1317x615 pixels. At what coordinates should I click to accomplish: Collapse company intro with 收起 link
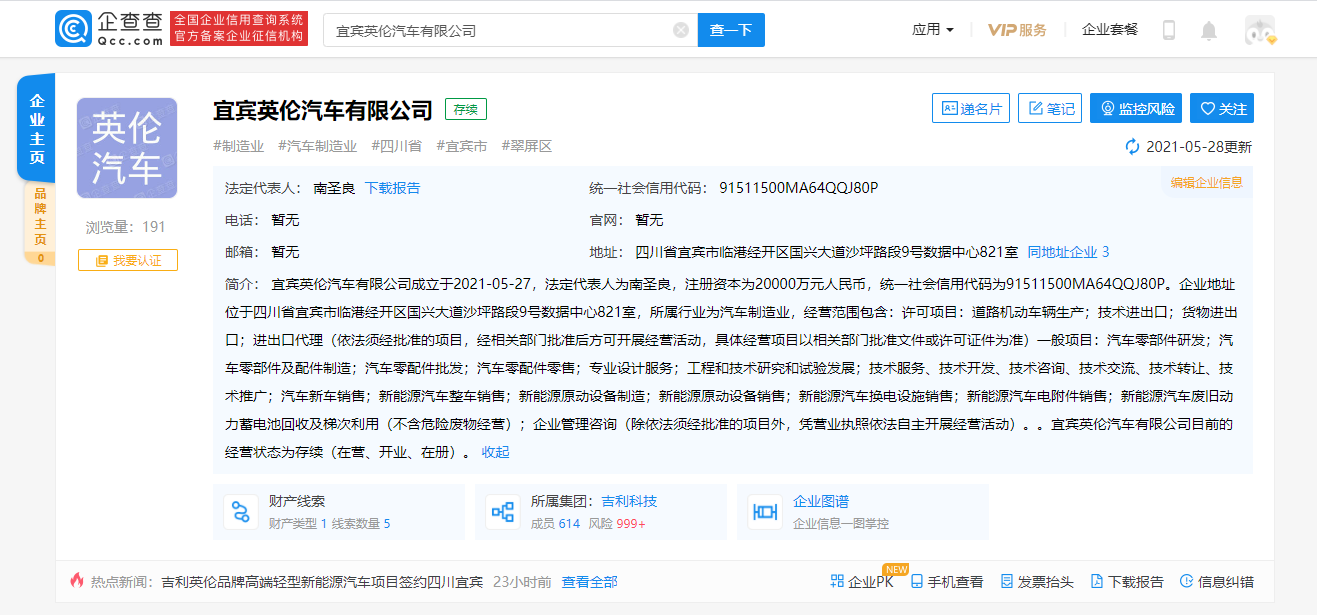tap(495, 452)
